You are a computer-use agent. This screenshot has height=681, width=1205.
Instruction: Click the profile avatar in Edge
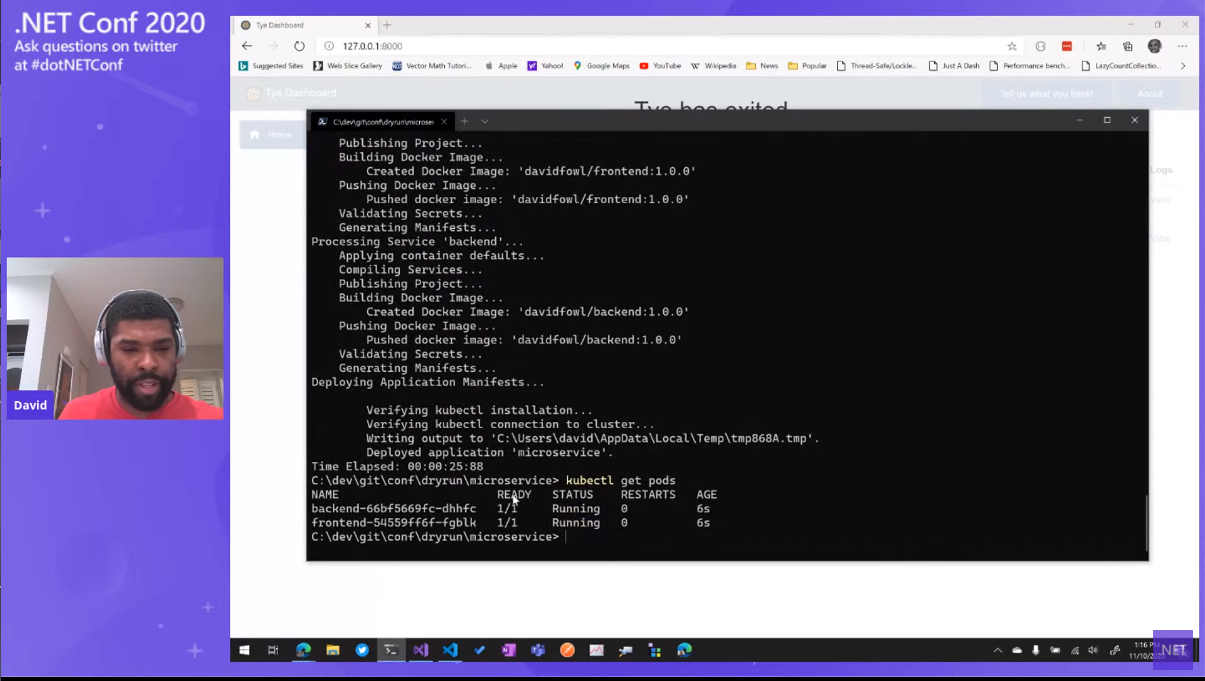[1155, 46]
